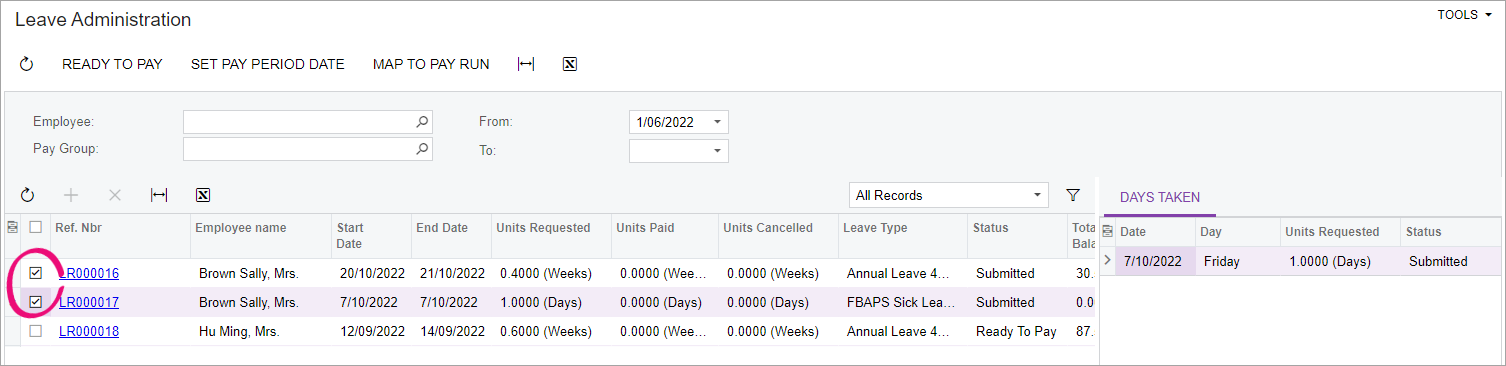This screenshot has height=366, width=1506.
Task: Tick the checkbox for LR000018
Action: click(x=36, y=331)
